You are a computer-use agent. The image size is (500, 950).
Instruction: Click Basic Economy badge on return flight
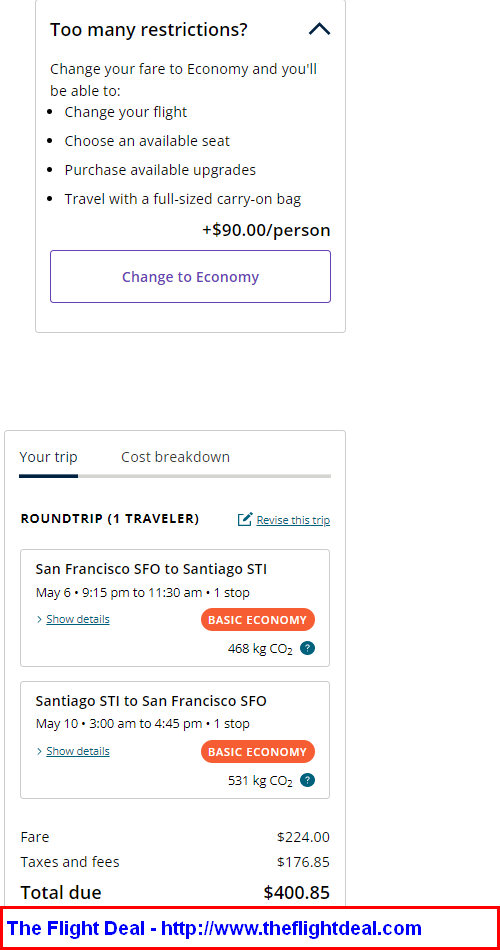point(258,752)
